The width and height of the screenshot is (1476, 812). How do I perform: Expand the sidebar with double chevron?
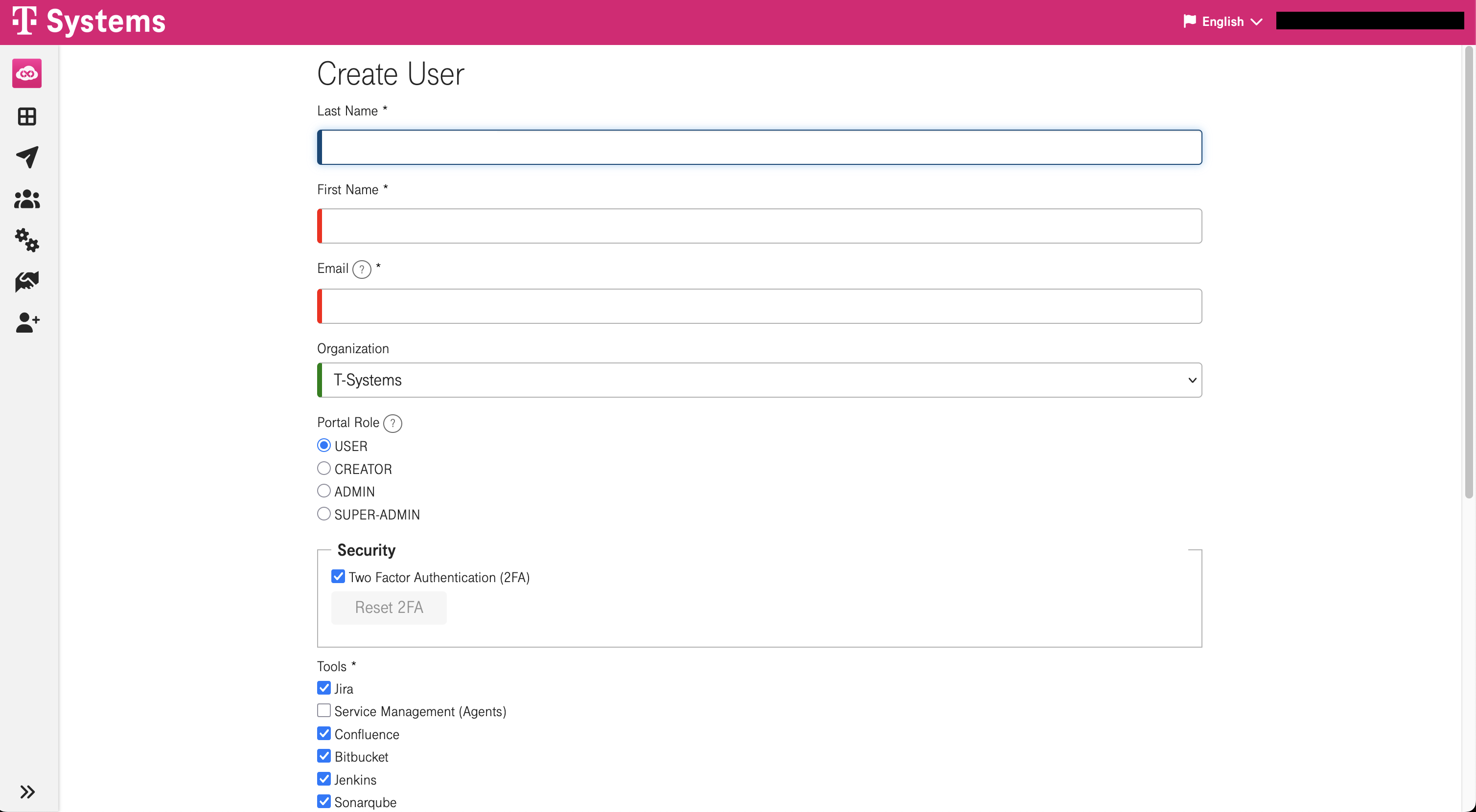coord(27,791)
